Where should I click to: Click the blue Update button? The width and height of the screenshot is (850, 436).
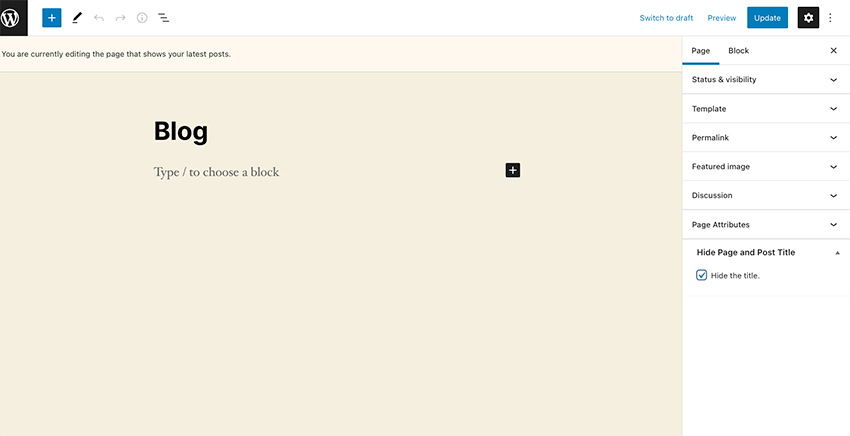pos(767,18)
